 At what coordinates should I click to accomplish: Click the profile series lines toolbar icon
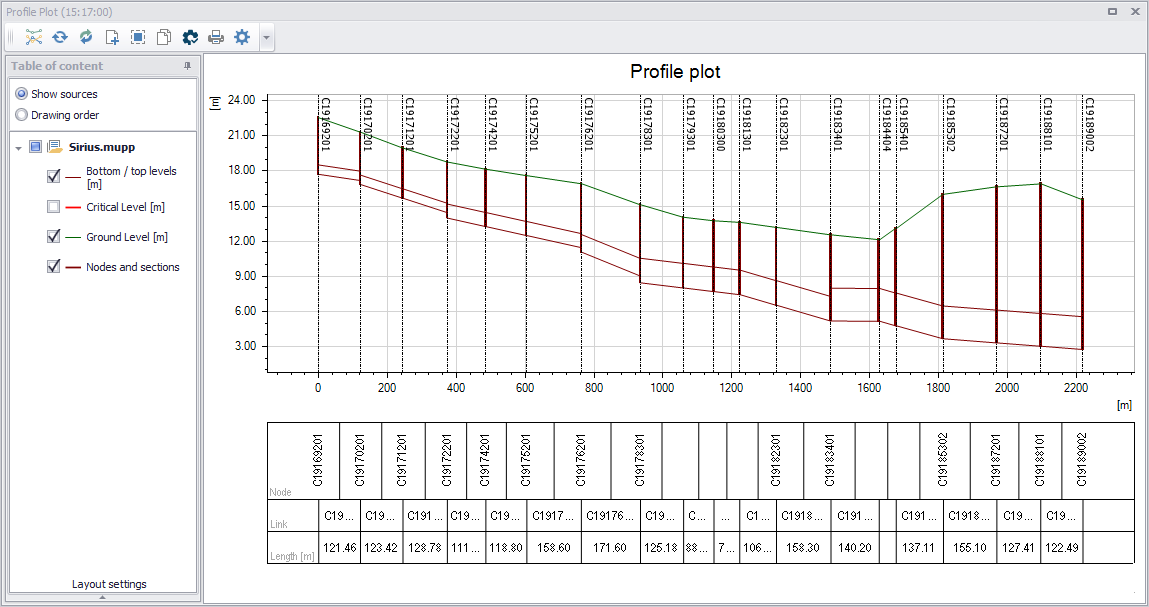[34, 37]
